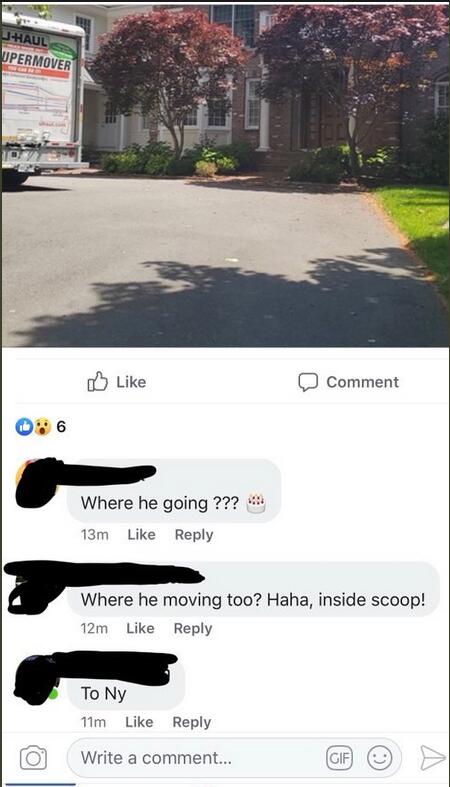Viewport: 450px width, 787px height.
Task: Reply to the 'inside scoop' comment
Action: point(193,629)
